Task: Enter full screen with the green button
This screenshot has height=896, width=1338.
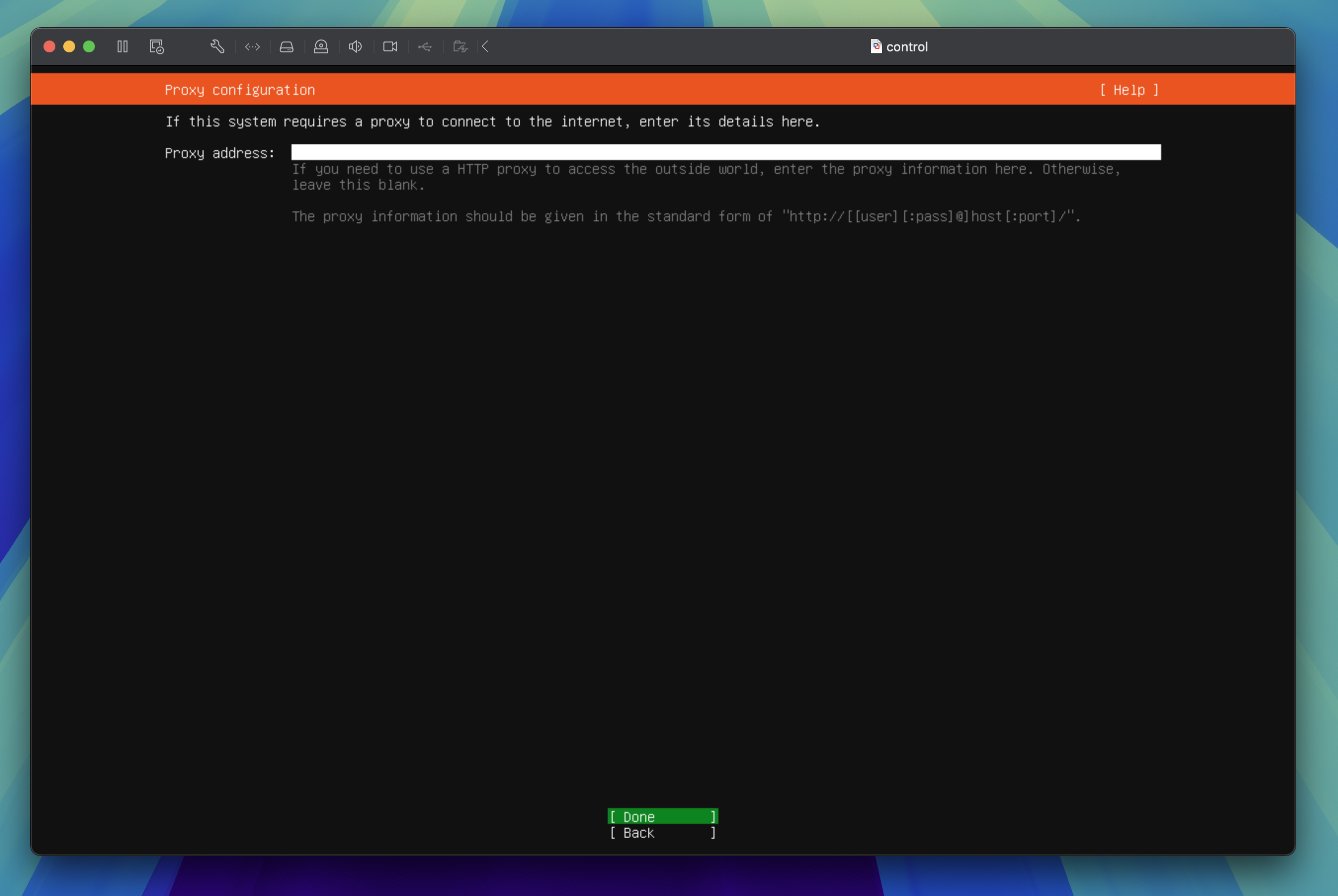Action: [x=88, y=46]
